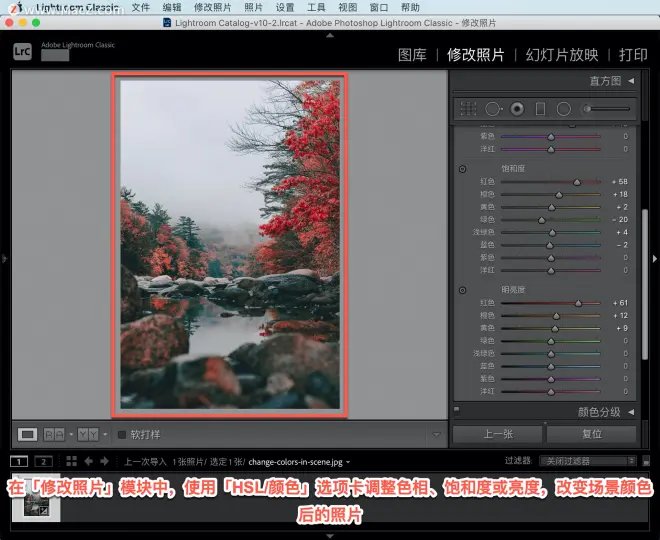Click the 上一张 button
660x540 pixels.
[498, 434]
